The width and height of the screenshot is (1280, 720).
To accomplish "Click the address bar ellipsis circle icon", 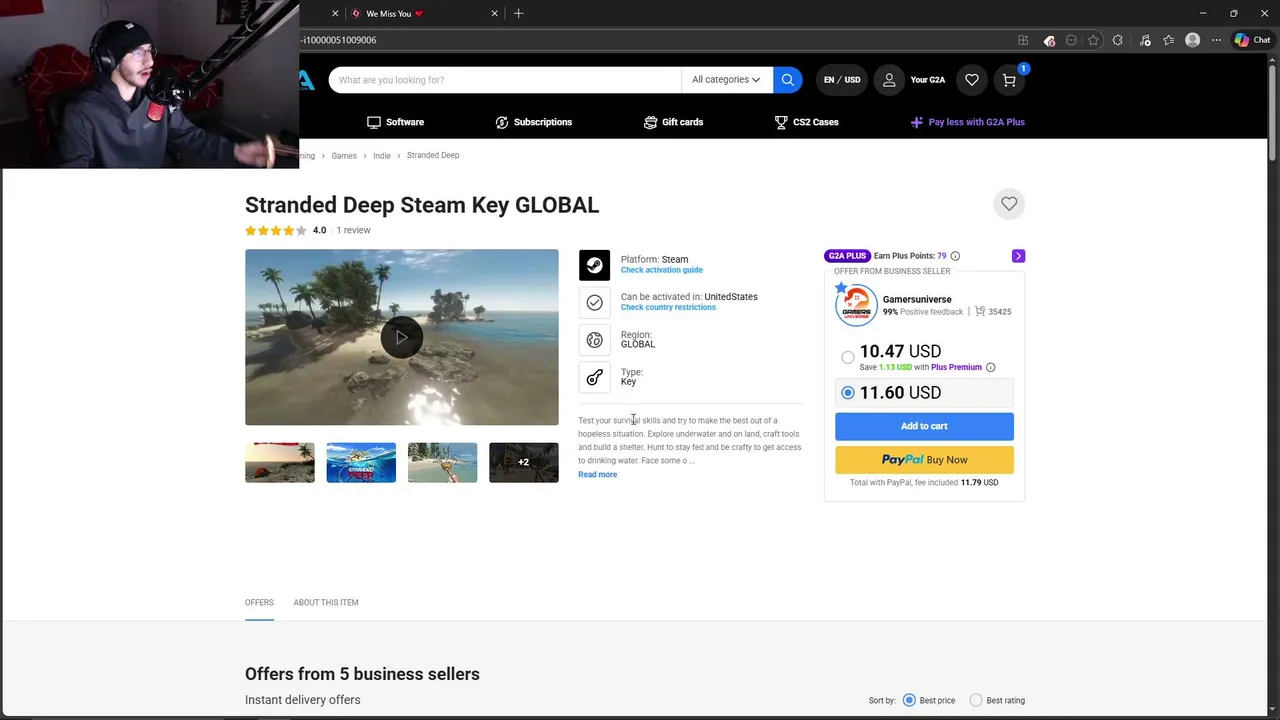I will 1071,40.
